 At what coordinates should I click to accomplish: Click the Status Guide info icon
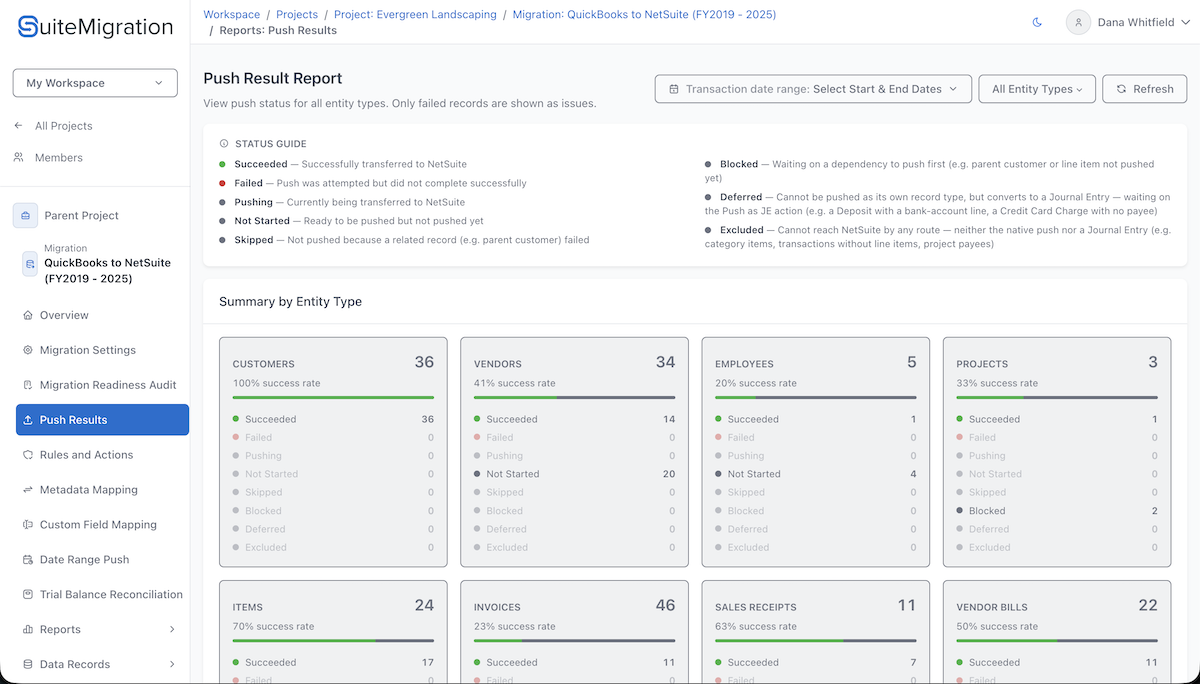(x=224, y=144)
